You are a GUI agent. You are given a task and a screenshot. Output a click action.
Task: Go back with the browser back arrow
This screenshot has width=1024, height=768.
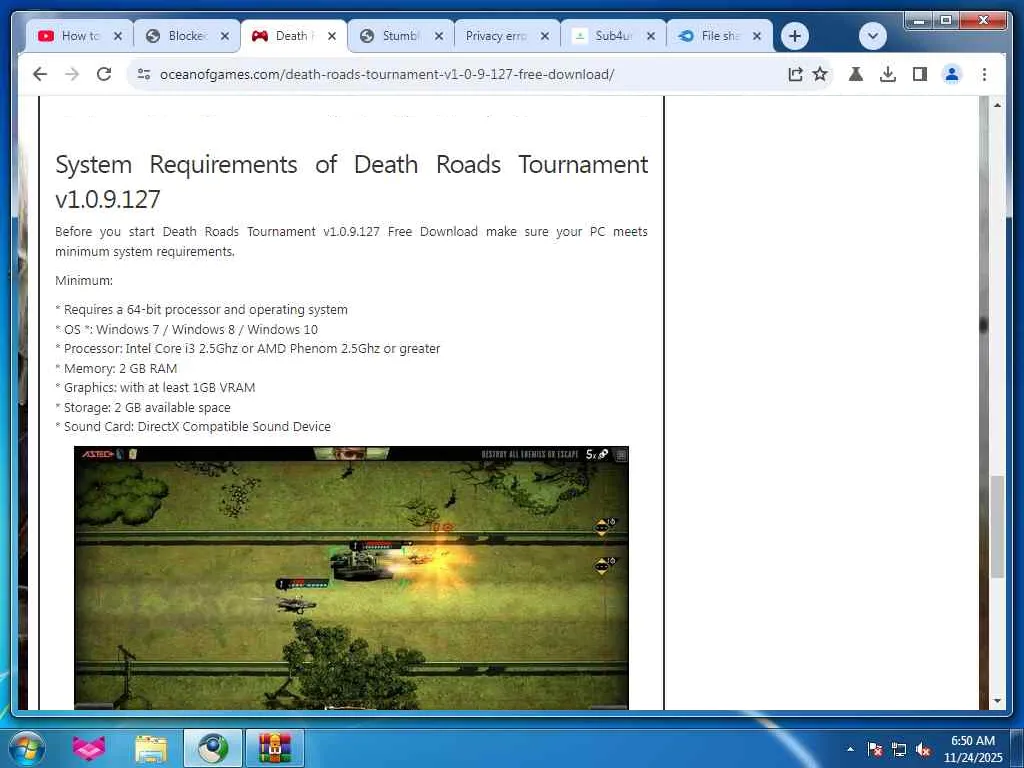click(x=40, y=74)
